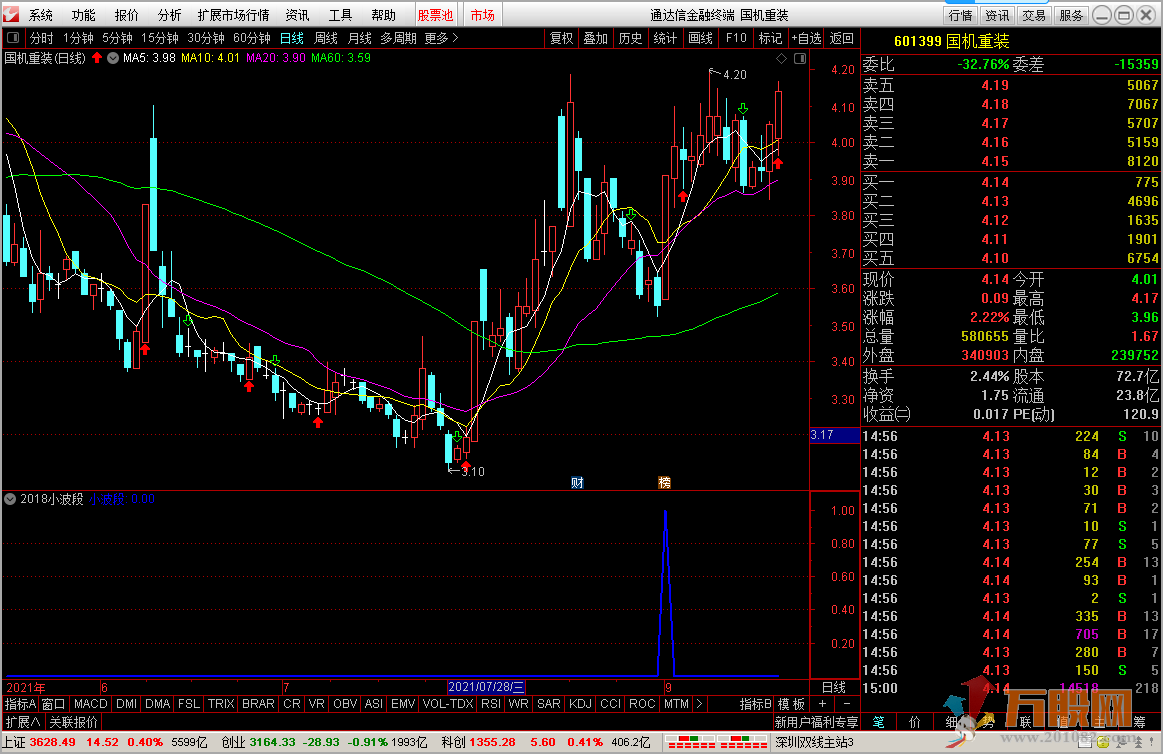Screen dimensions: 1163x754
Task: Select the RSI indicator tab
Action: tap(490, 704)
